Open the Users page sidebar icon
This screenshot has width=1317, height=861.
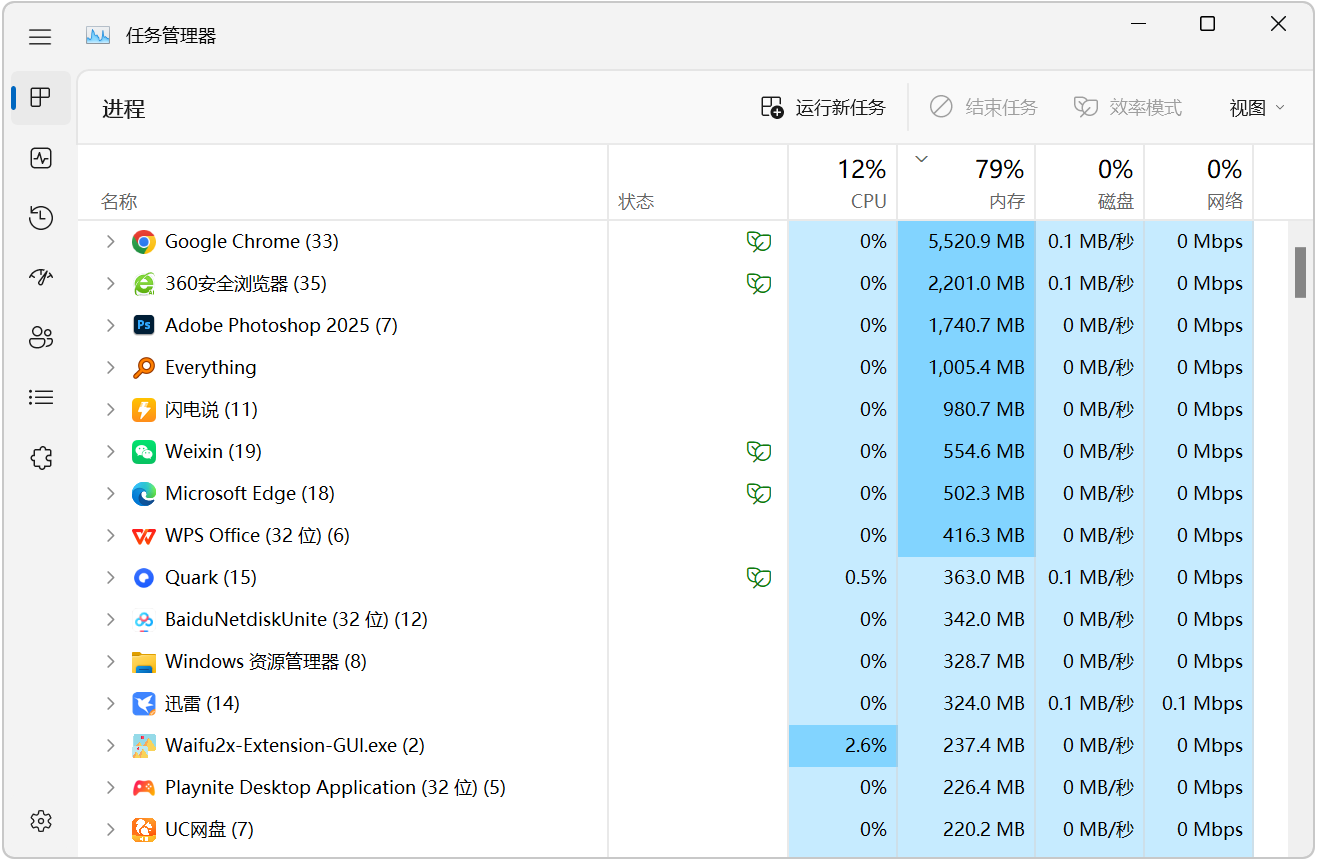click(41, 338)
